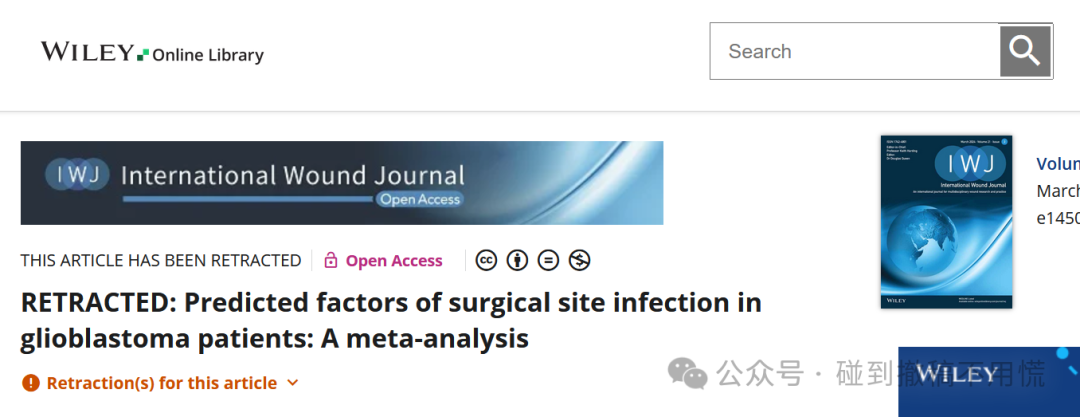The height and width of the screenshot is (417, 1080).
Task: Click the non-commercial crossed-dollar license icon
Action: 579,261
